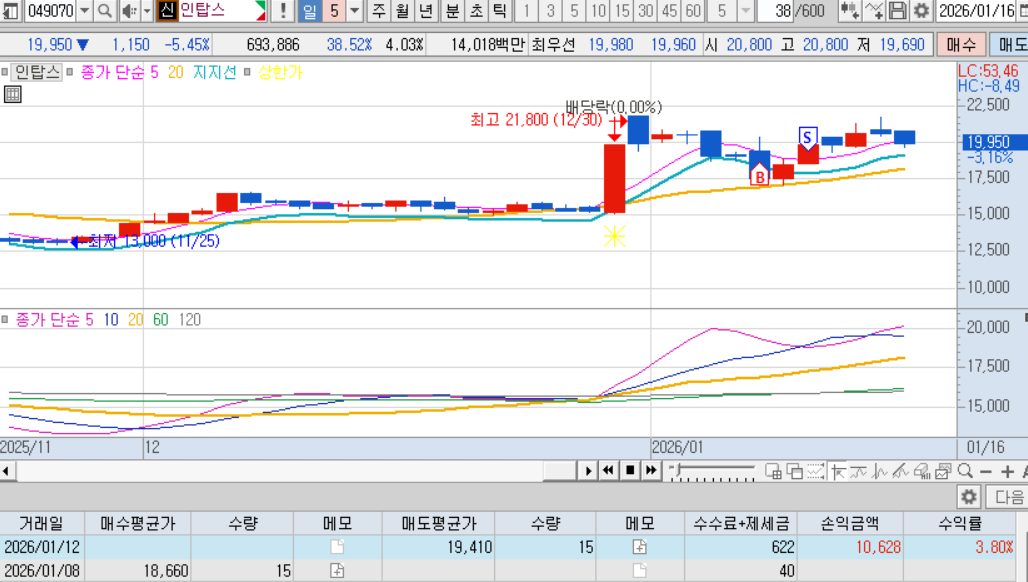
Task: Open the buy memo icon for 2026/01/08
Action: (337, 570)
